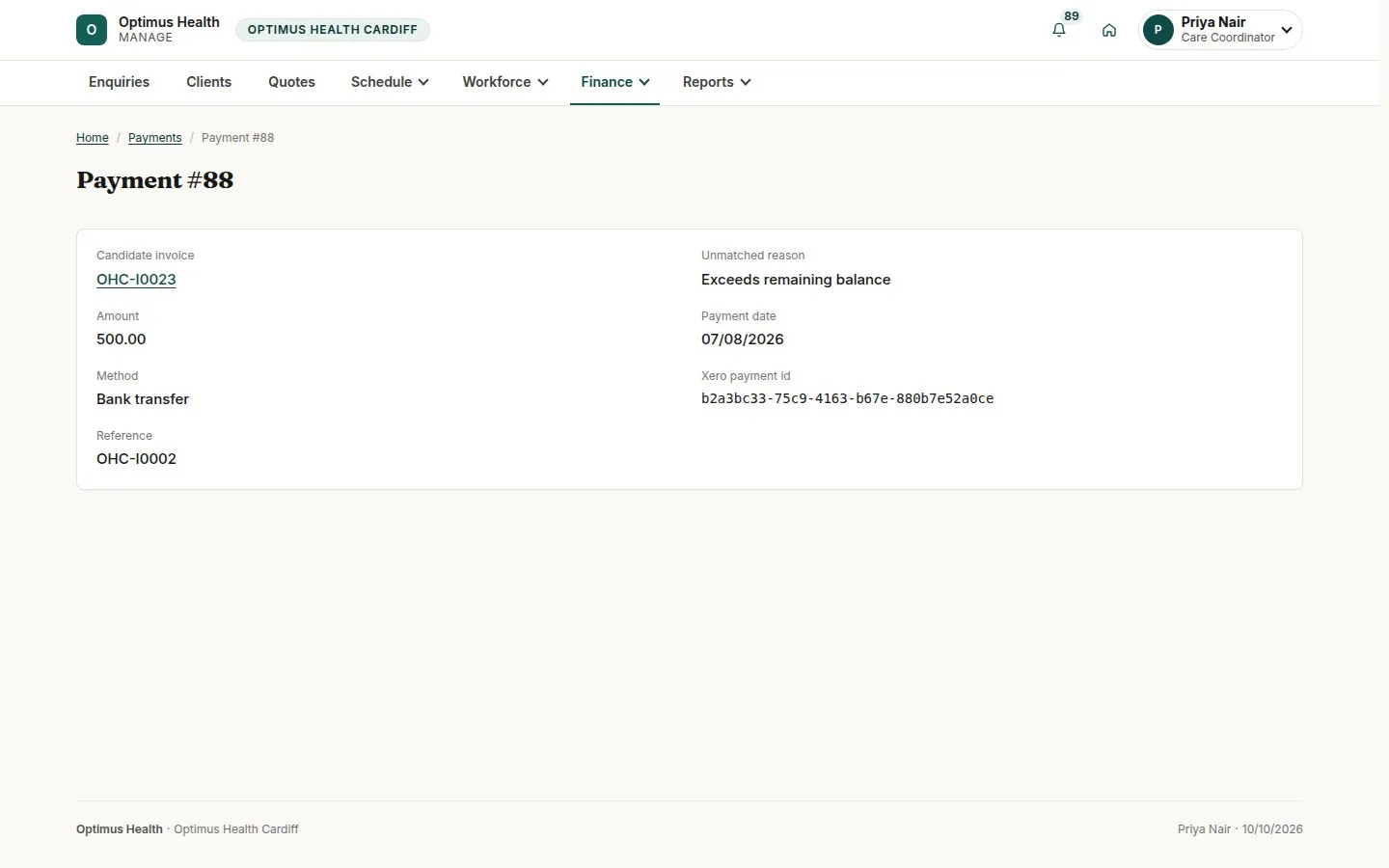1389x868 pixels.
Task: Open the Reports dropdown menu
Action: tap(717, 82)
